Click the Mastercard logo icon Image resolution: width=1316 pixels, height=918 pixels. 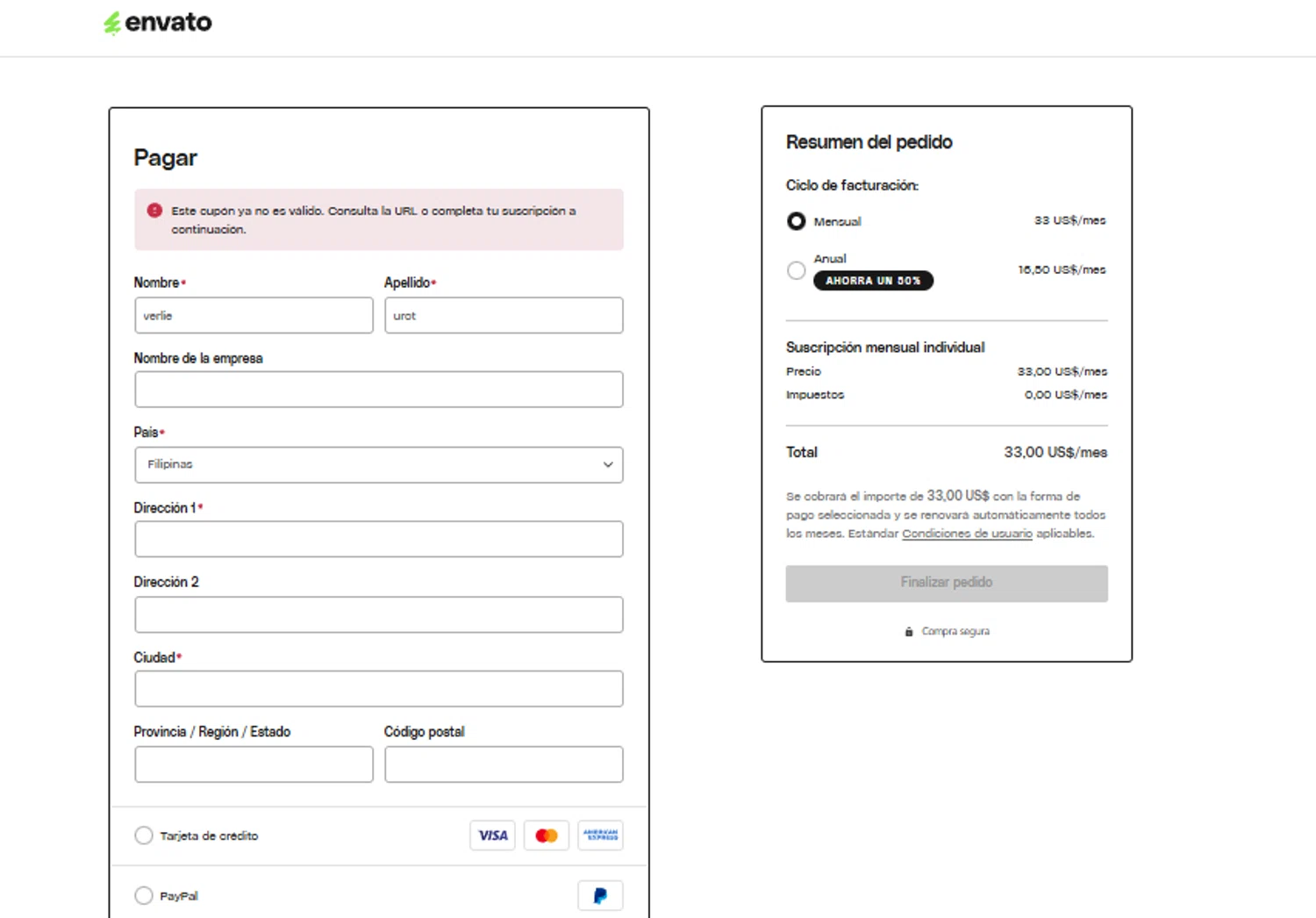pos(547,836)
